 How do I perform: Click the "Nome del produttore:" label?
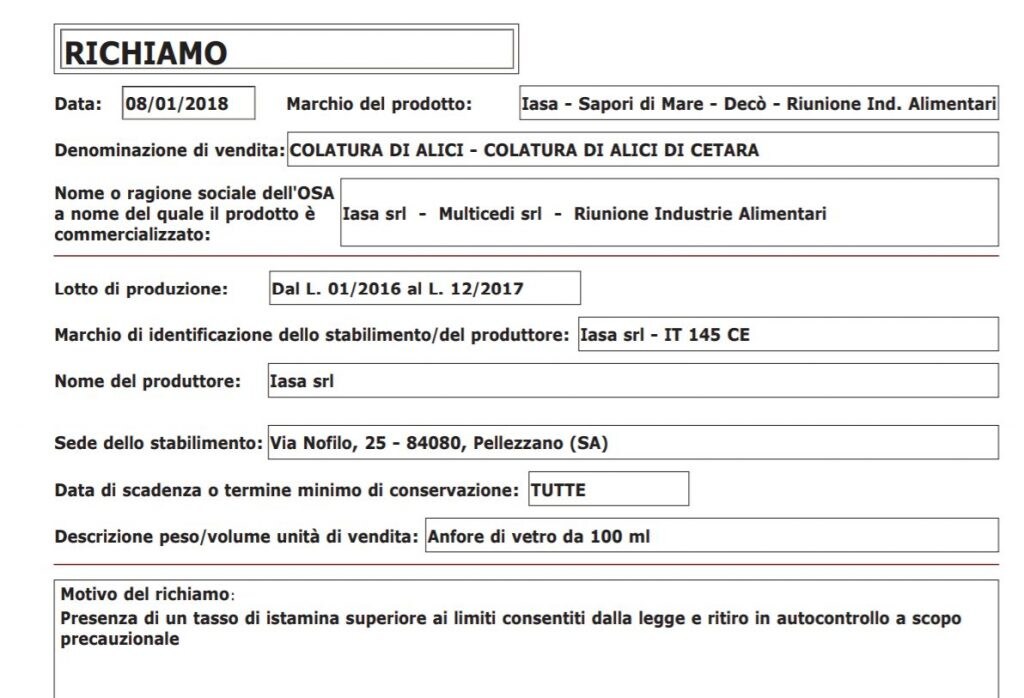[148, 381]
